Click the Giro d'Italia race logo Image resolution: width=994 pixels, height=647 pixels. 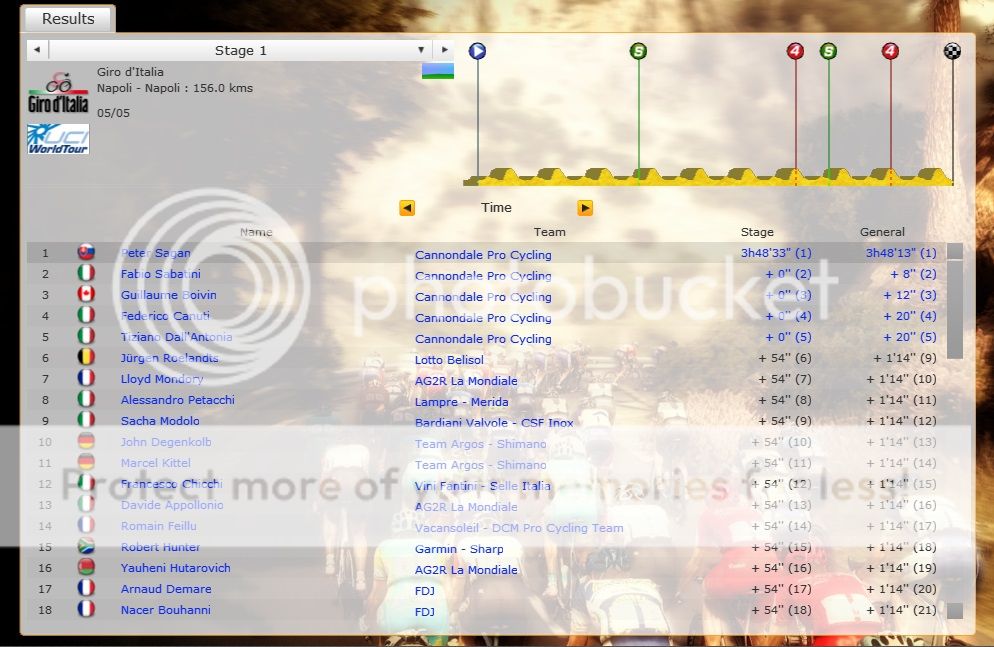[58, 92]
